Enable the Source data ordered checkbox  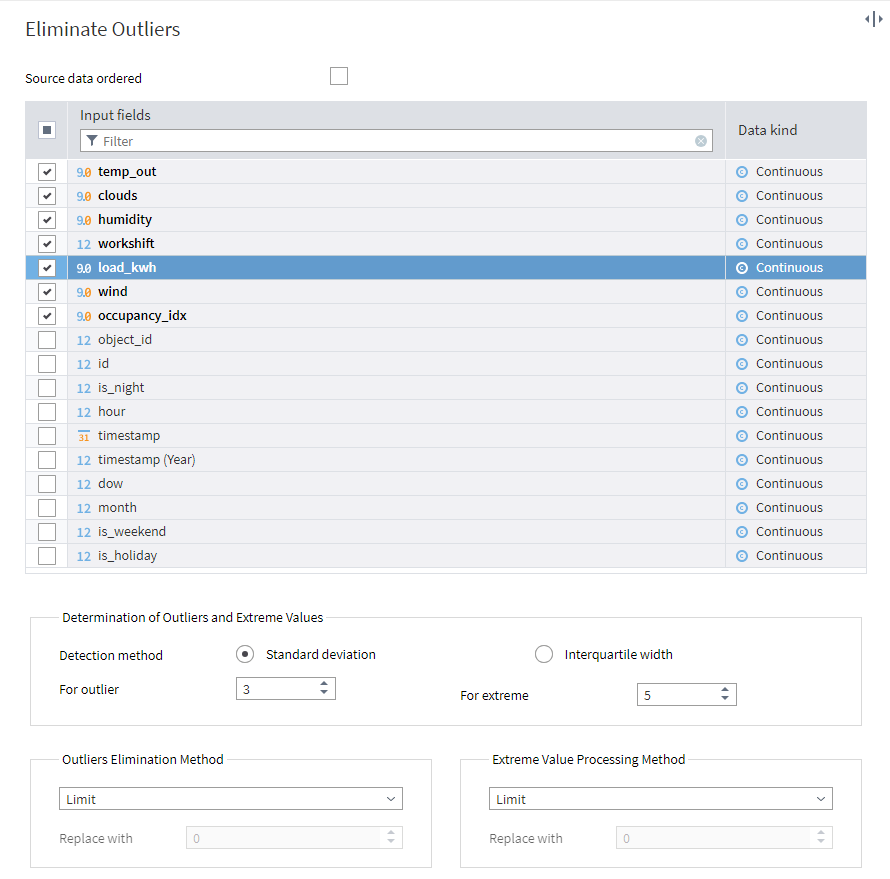tap(339, 76)
